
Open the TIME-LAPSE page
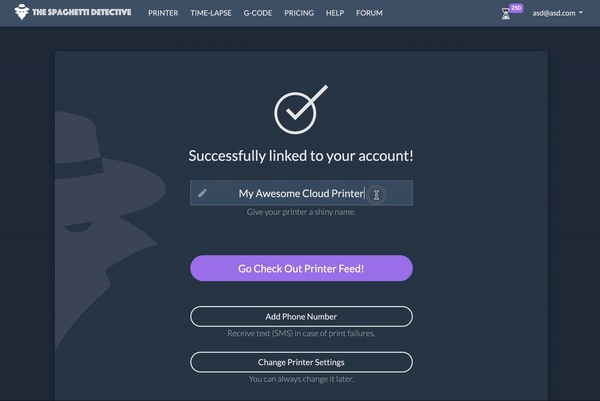211,13
